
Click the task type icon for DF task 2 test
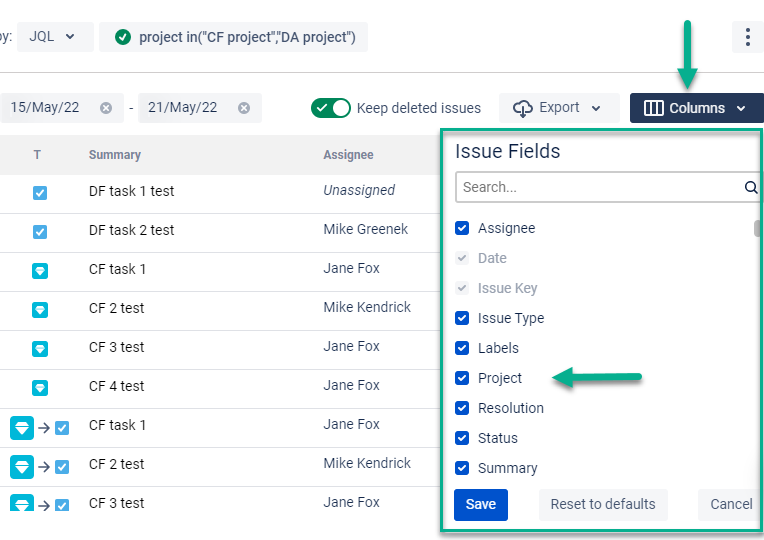pos(40,232)
